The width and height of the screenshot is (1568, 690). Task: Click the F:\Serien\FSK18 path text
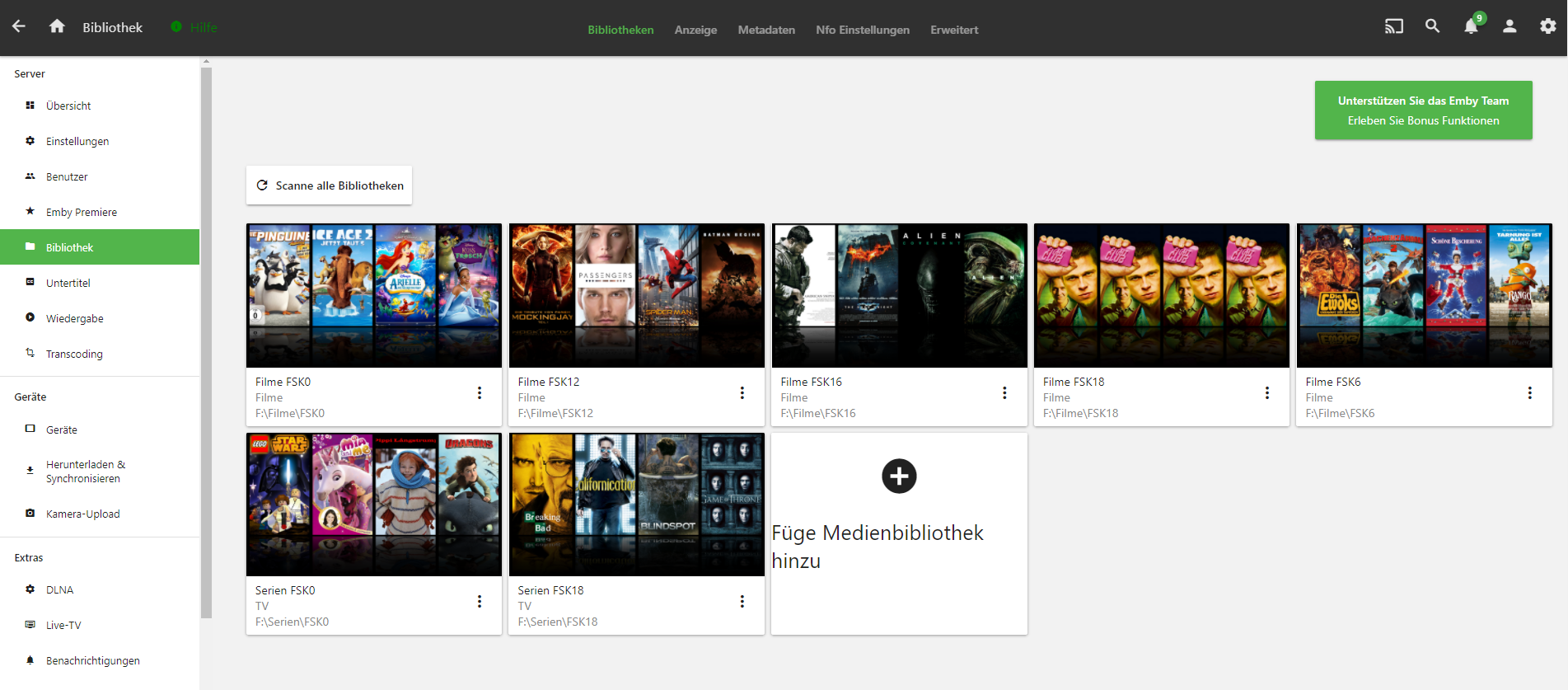click(x=558, y=622)
